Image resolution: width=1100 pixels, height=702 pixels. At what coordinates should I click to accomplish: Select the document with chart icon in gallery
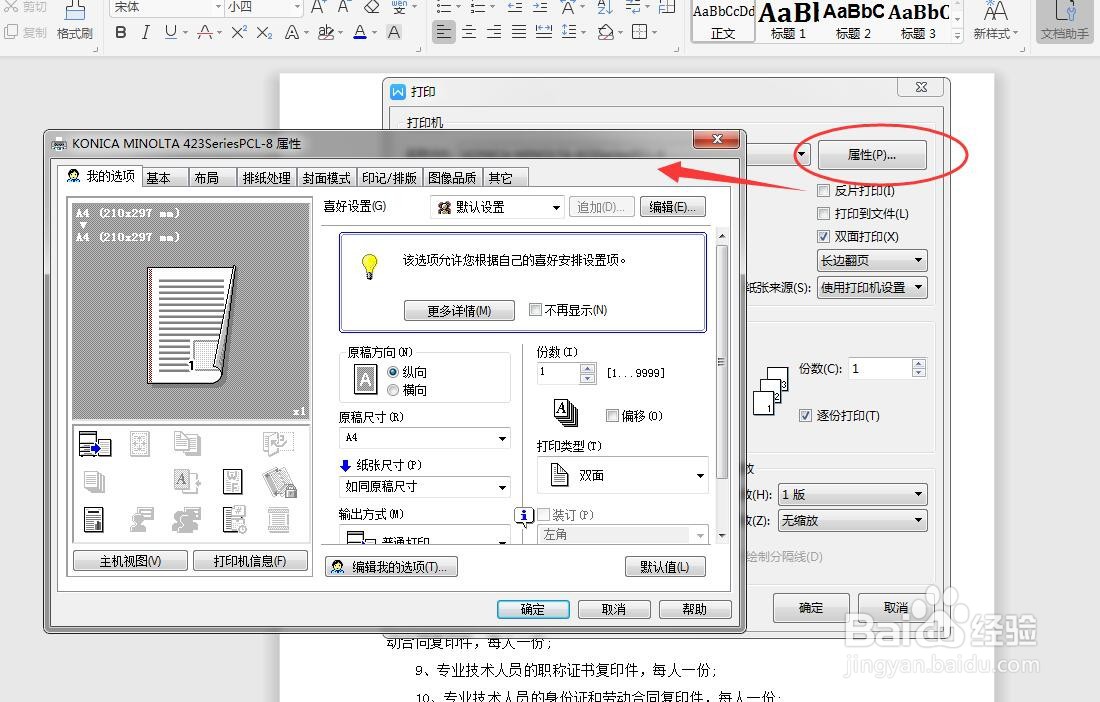(94, 519)
